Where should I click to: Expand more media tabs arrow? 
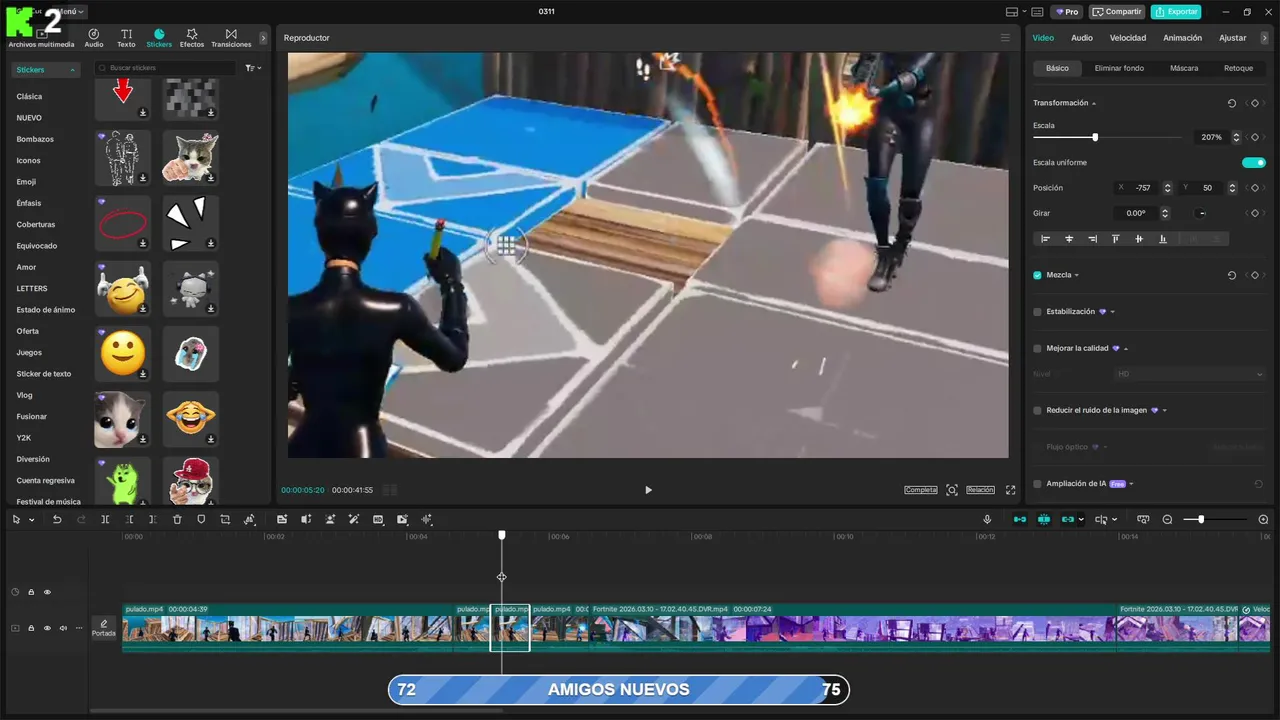[x=263, y=38]
